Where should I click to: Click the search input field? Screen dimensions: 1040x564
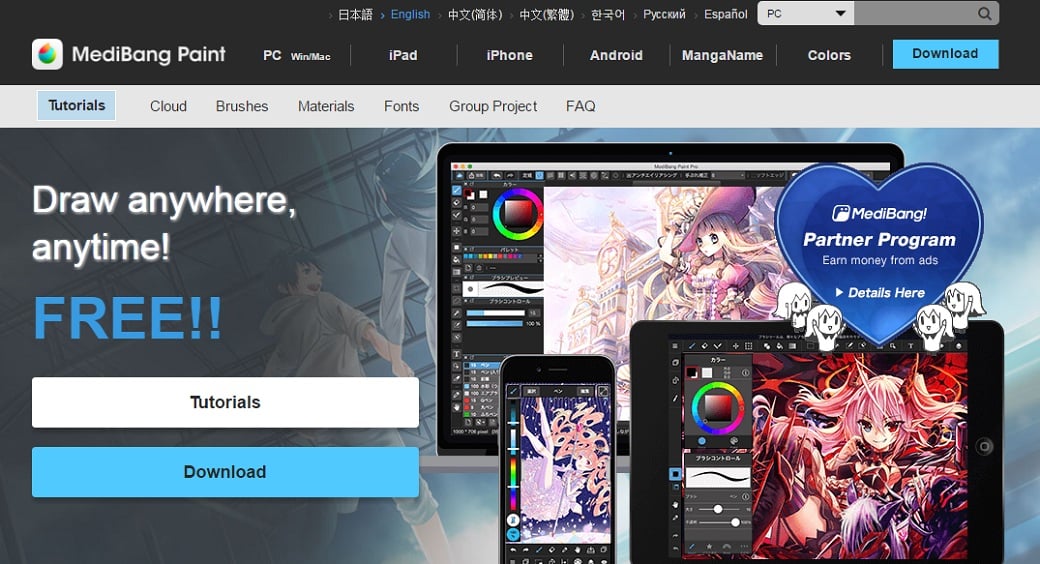pos(912,14)
